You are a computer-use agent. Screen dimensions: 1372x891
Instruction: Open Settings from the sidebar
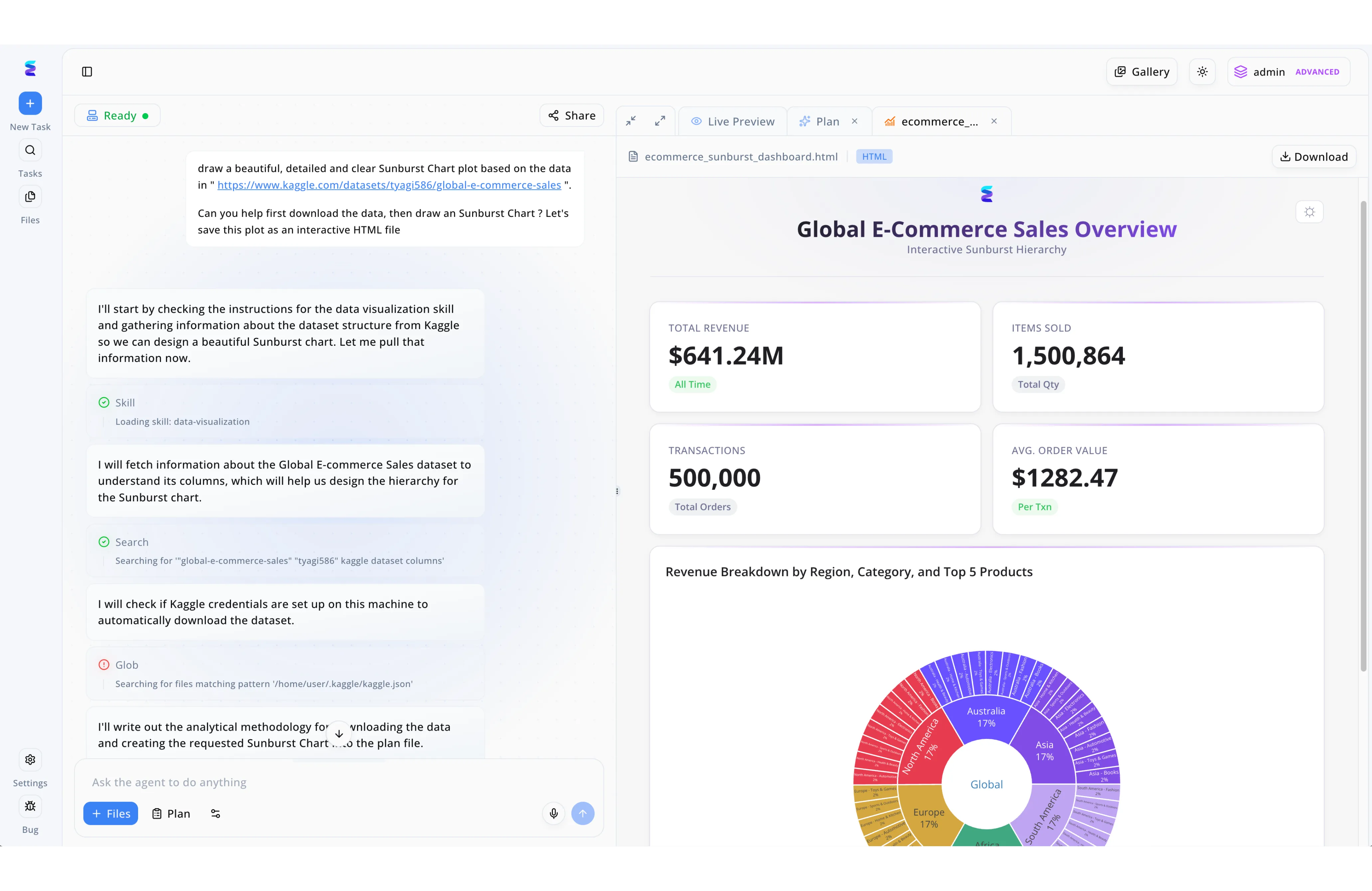click(x=30, y=761)
